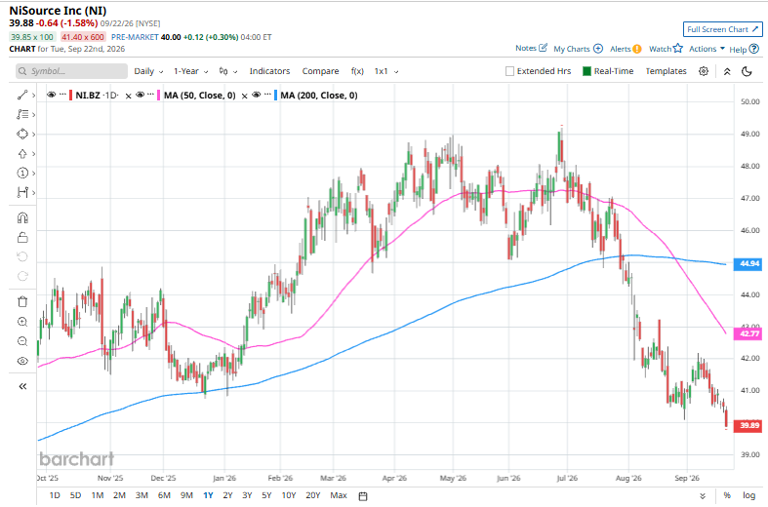The width and height of the screenshot is (768, 507).
Task: Open the custom date range calendar
Action: (363, 496)
